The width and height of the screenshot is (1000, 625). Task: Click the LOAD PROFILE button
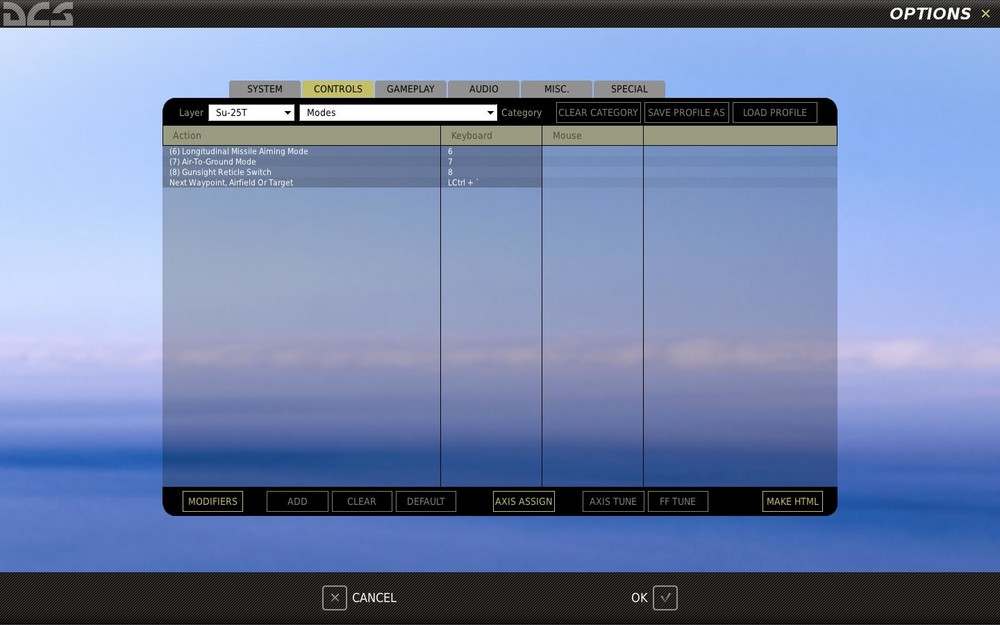(x=775, y=113)
